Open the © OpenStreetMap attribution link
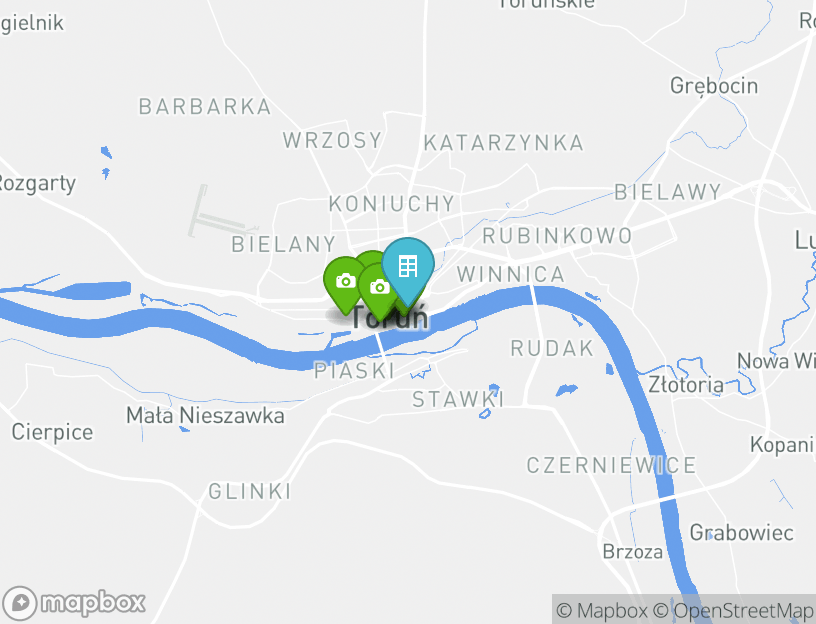 733,610
